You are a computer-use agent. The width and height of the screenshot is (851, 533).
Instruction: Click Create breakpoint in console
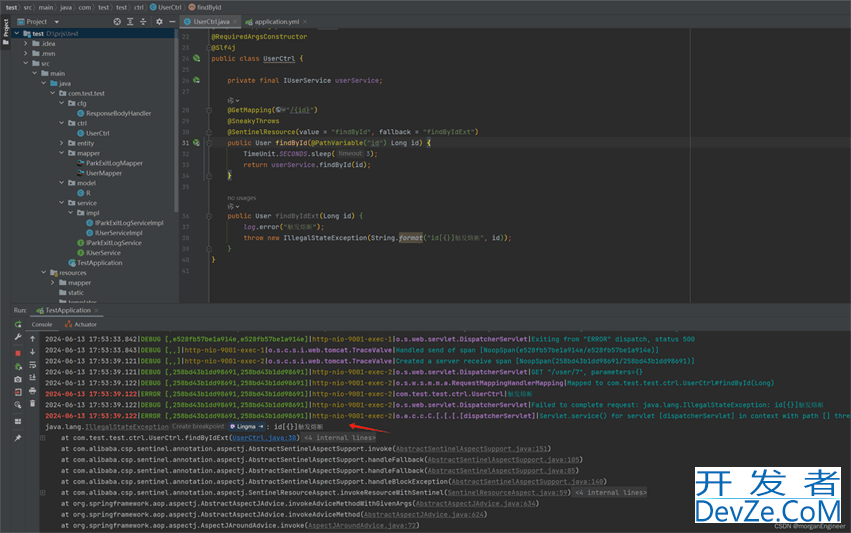[x=198, y=427]
